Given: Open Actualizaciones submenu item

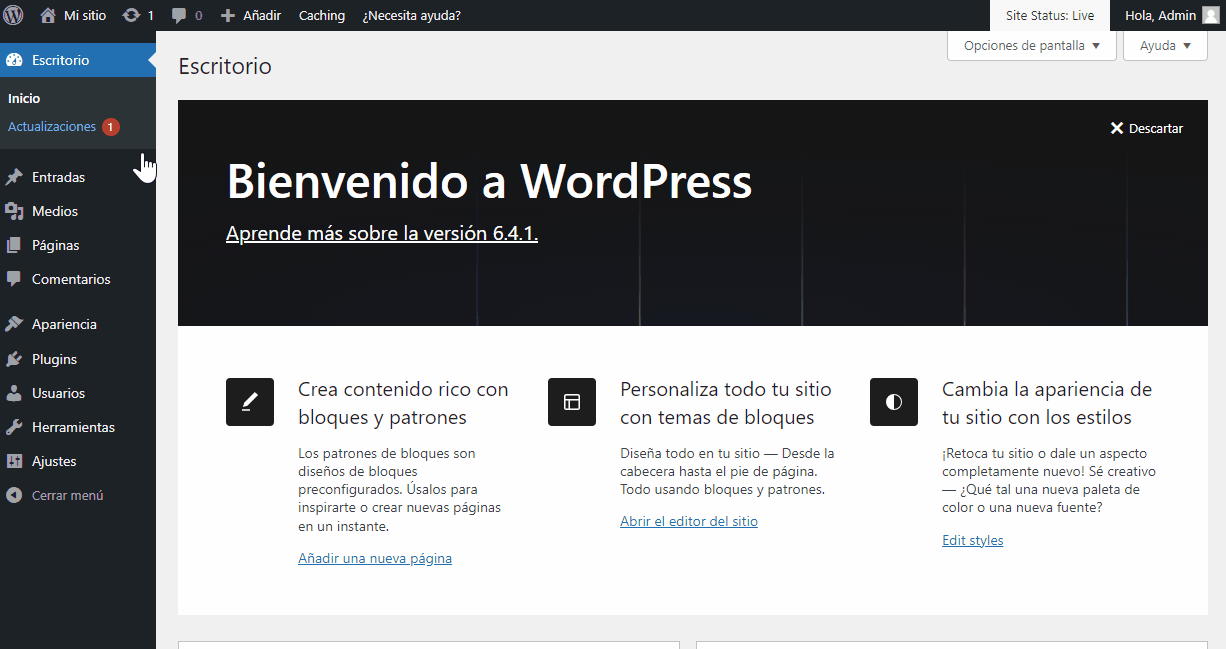Looking at the screenshot, I should pyautogui.click(x=52, y=127).
